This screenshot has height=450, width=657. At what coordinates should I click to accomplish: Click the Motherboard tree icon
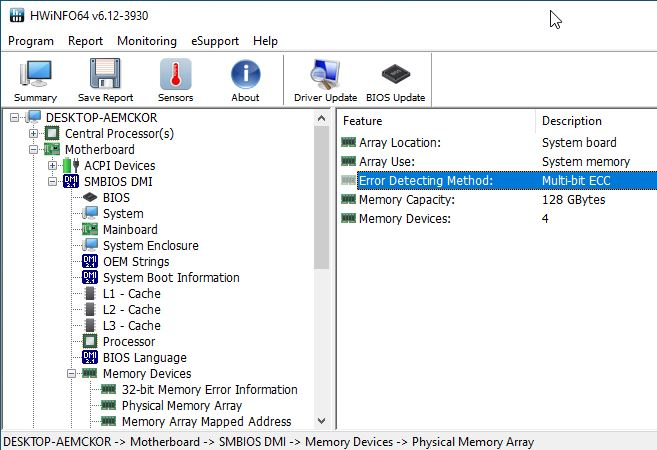coord(52,149)
